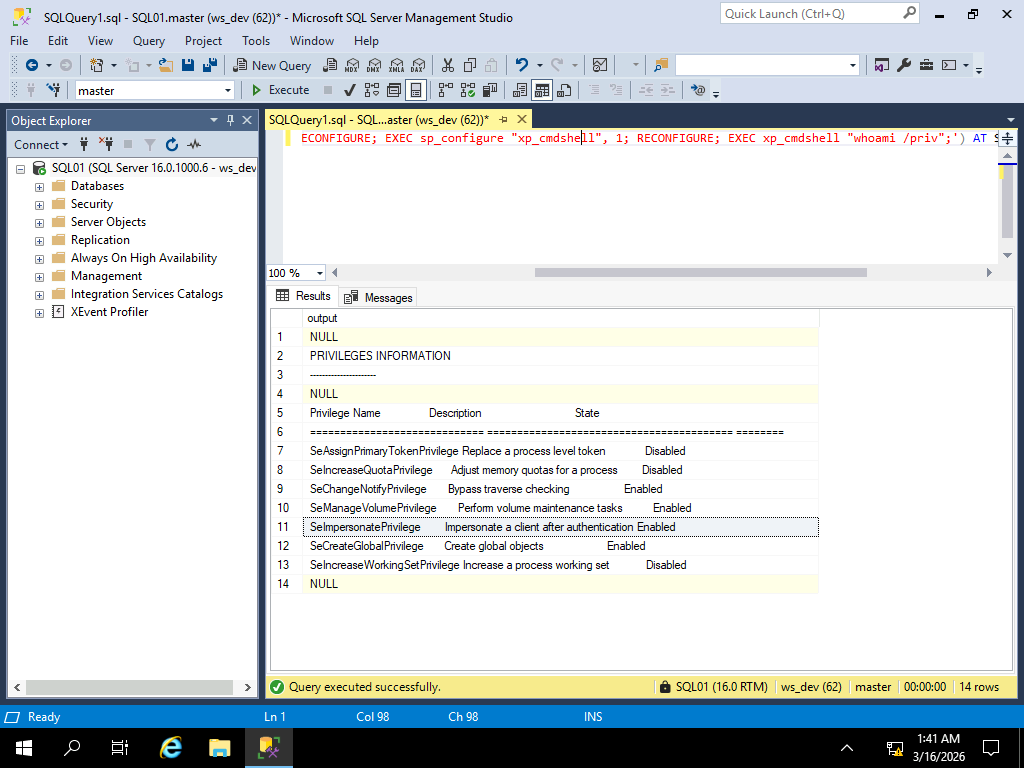Click Specify Values for Template Parameters icon
Image resolution: width=1024 pixels, height=768 pixels.
pyautogui.click(x=698, y=90)
